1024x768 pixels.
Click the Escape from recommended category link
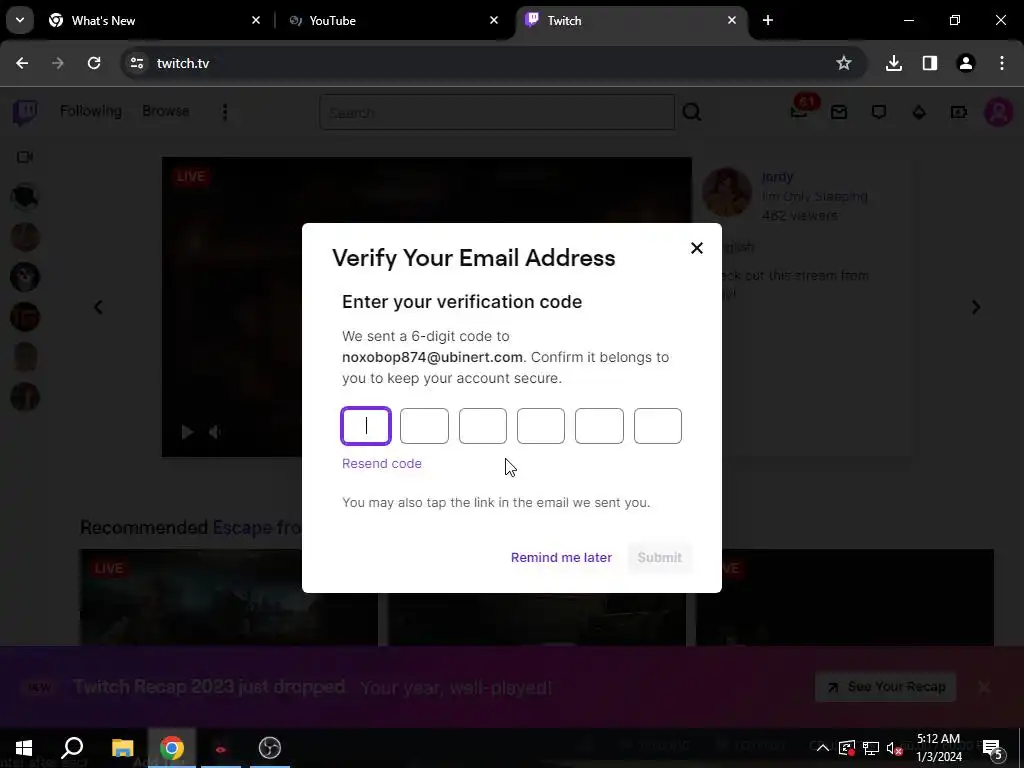pos(256,527)
